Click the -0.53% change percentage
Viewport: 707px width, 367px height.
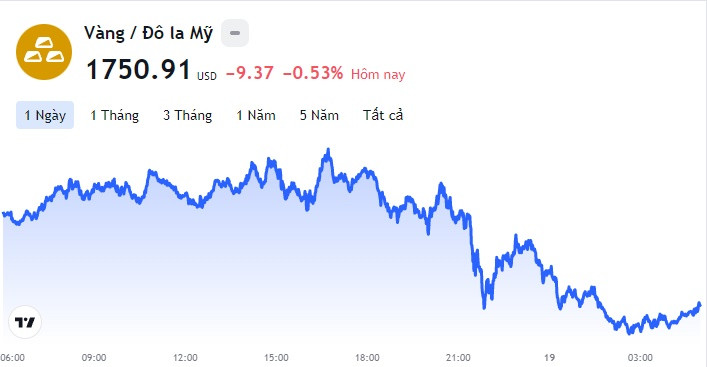pos(313,73)
